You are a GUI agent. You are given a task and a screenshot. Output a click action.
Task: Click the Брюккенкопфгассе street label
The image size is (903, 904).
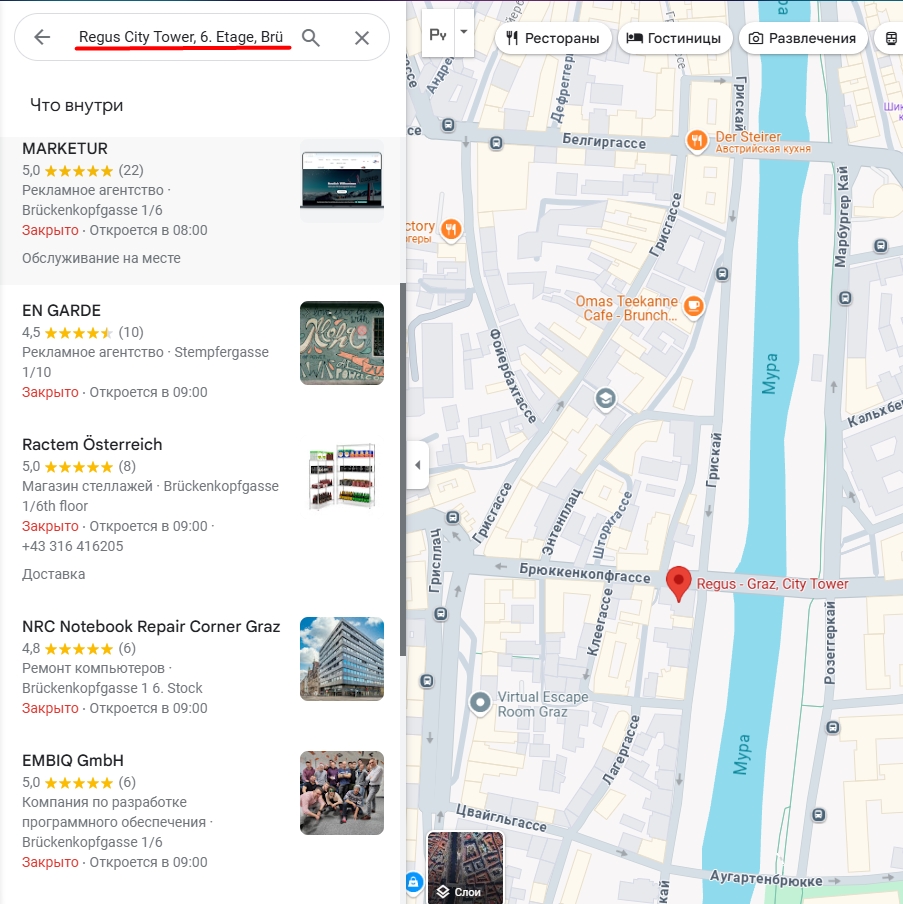pyautogui.click(x=585, y=573)
